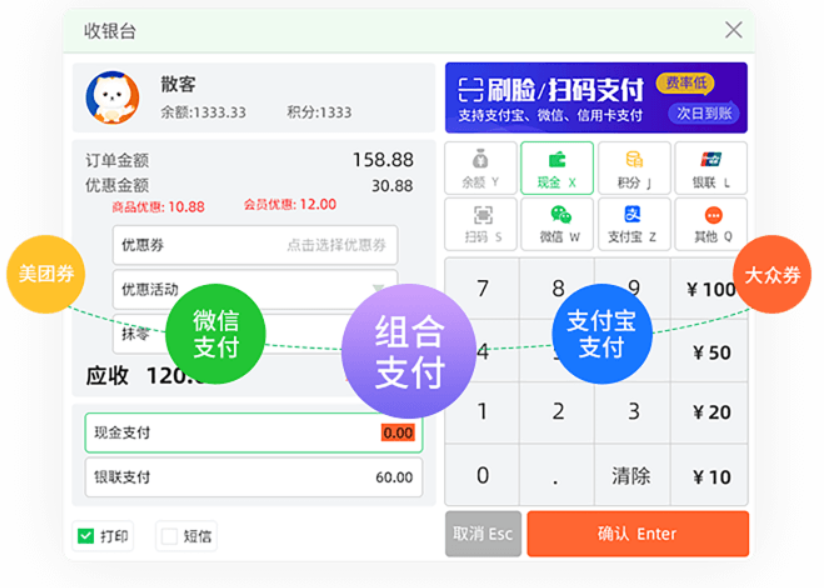The height and width of the screenshot is (588, 829).
Task: Click the 美团券 bubble
Action: pos(45,274)
